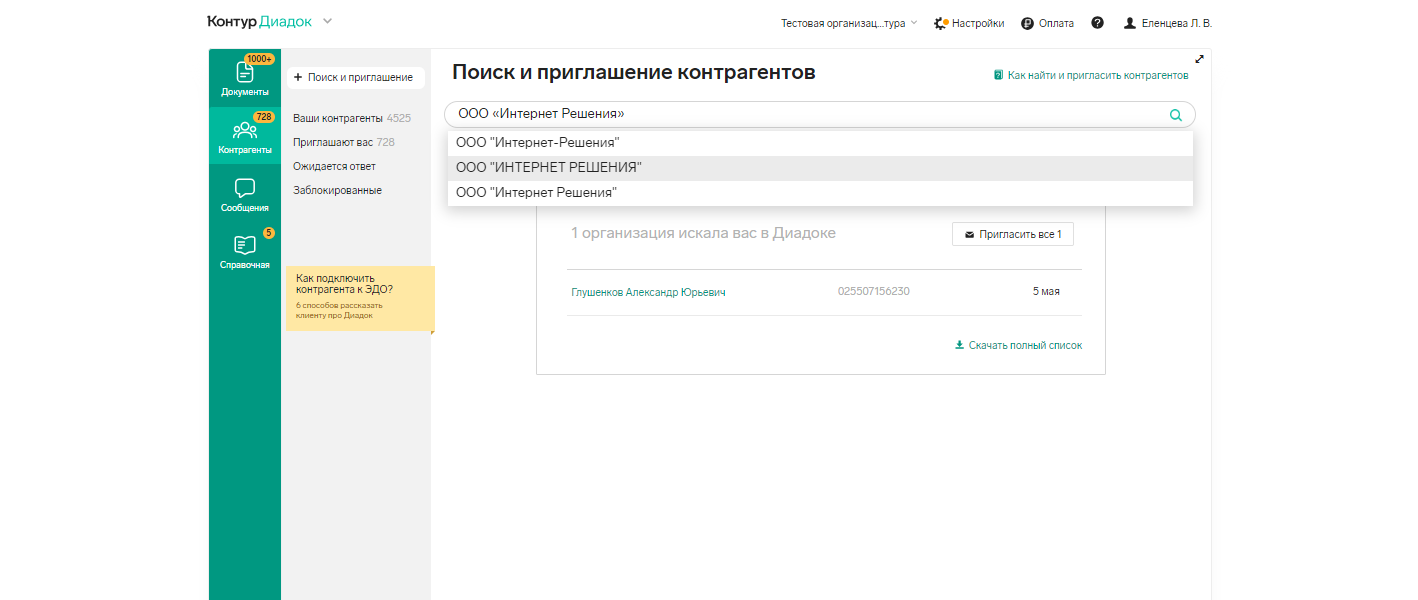Open Заблокированные list

[337, 190]
